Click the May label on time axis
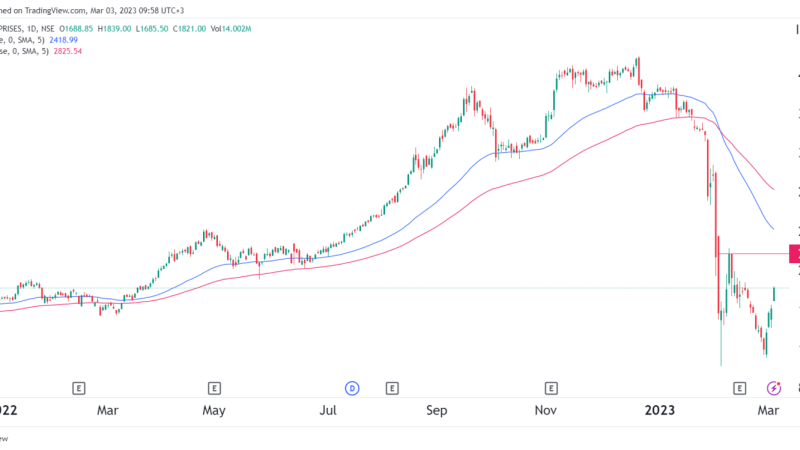Image resolution: width=800 pixels, height=450 pixels. (x=213, y=410)
